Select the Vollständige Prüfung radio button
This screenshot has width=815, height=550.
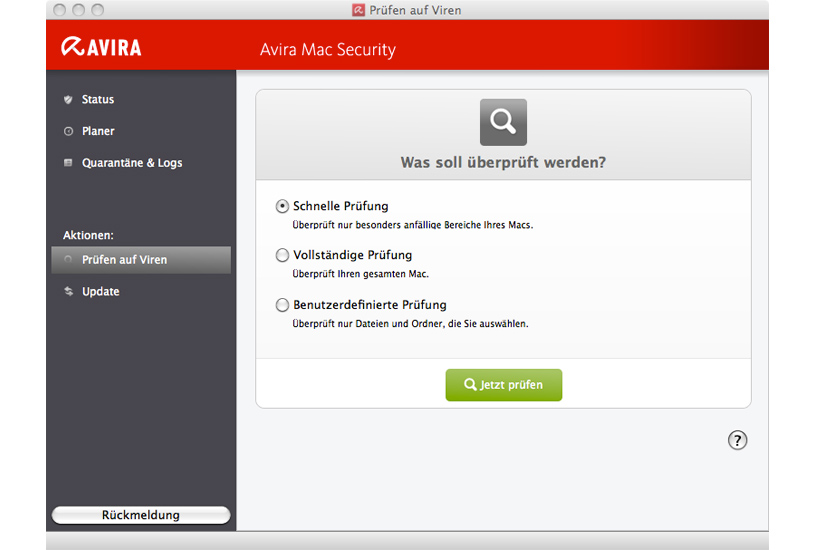282,255
